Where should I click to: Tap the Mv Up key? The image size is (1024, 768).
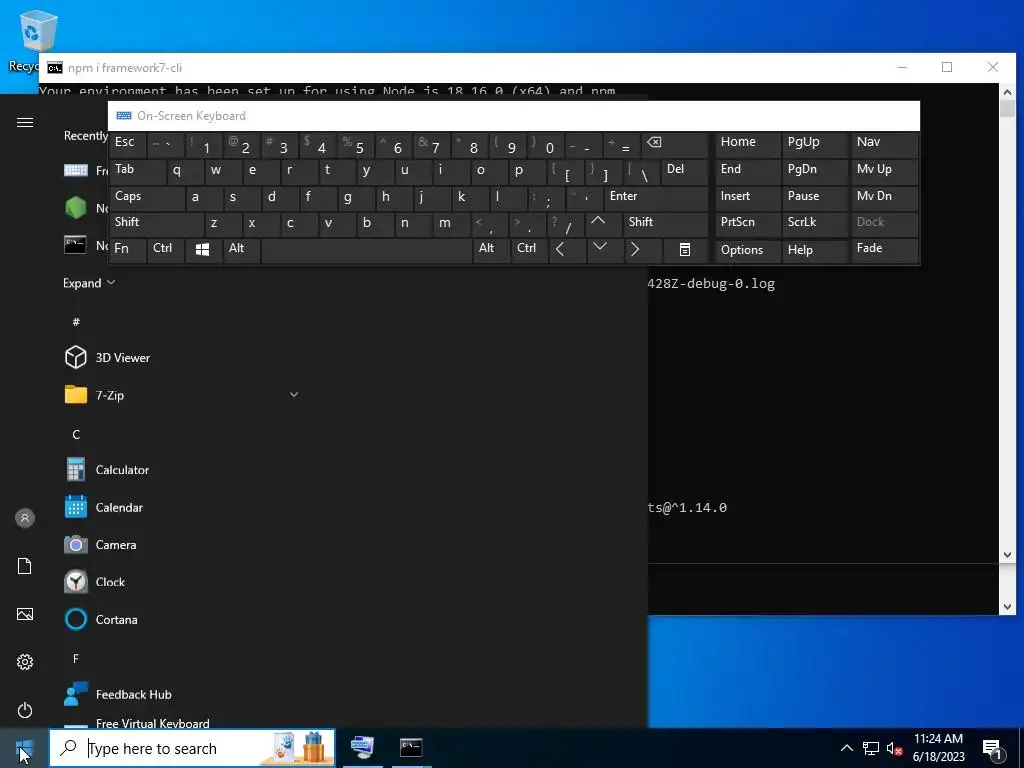coord(884,171)
